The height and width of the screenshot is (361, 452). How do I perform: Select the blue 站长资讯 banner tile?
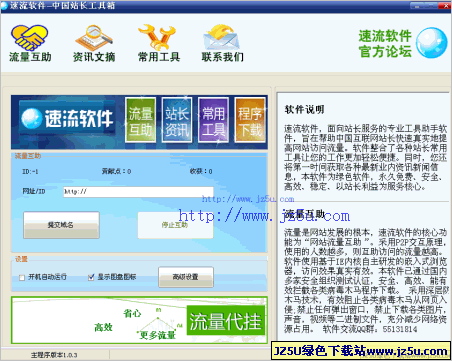(x=177, y=120)
